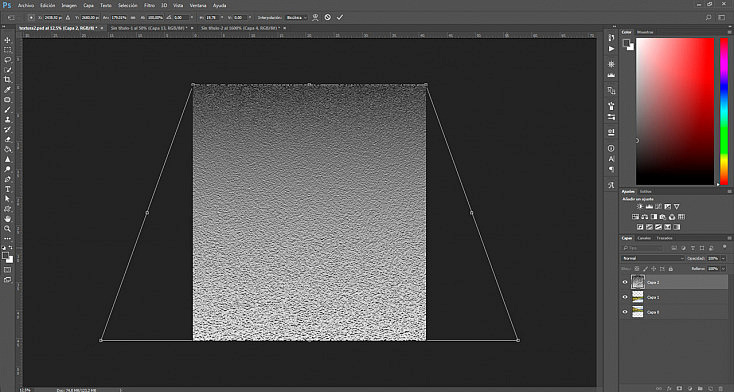The image size is (734, 392).
Task: Create a new layer
Action: click(711, 388)
